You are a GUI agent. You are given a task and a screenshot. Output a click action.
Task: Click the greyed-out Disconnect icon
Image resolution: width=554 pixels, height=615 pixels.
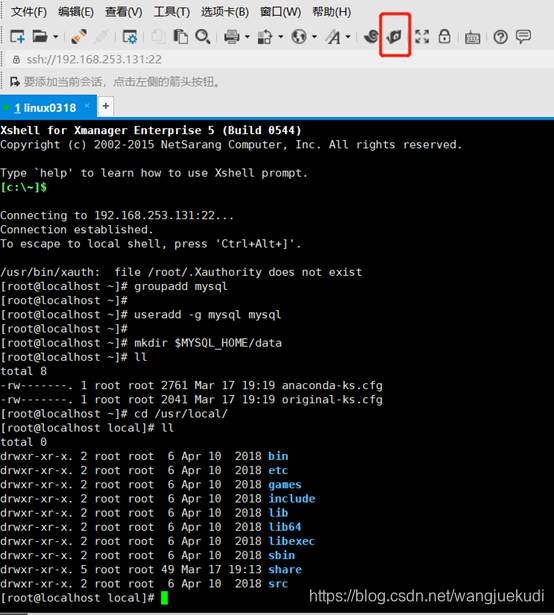pos(101,36)
